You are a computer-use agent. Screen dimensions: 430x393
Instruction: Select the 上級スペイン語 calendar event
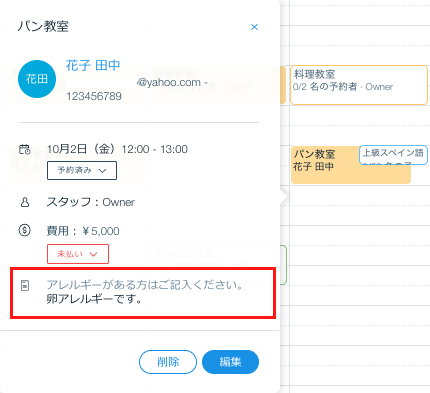pos(393,155)
